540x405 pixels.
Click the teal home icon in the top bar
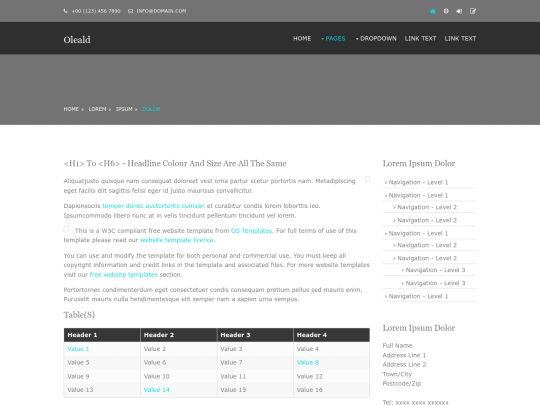(433, 11)
